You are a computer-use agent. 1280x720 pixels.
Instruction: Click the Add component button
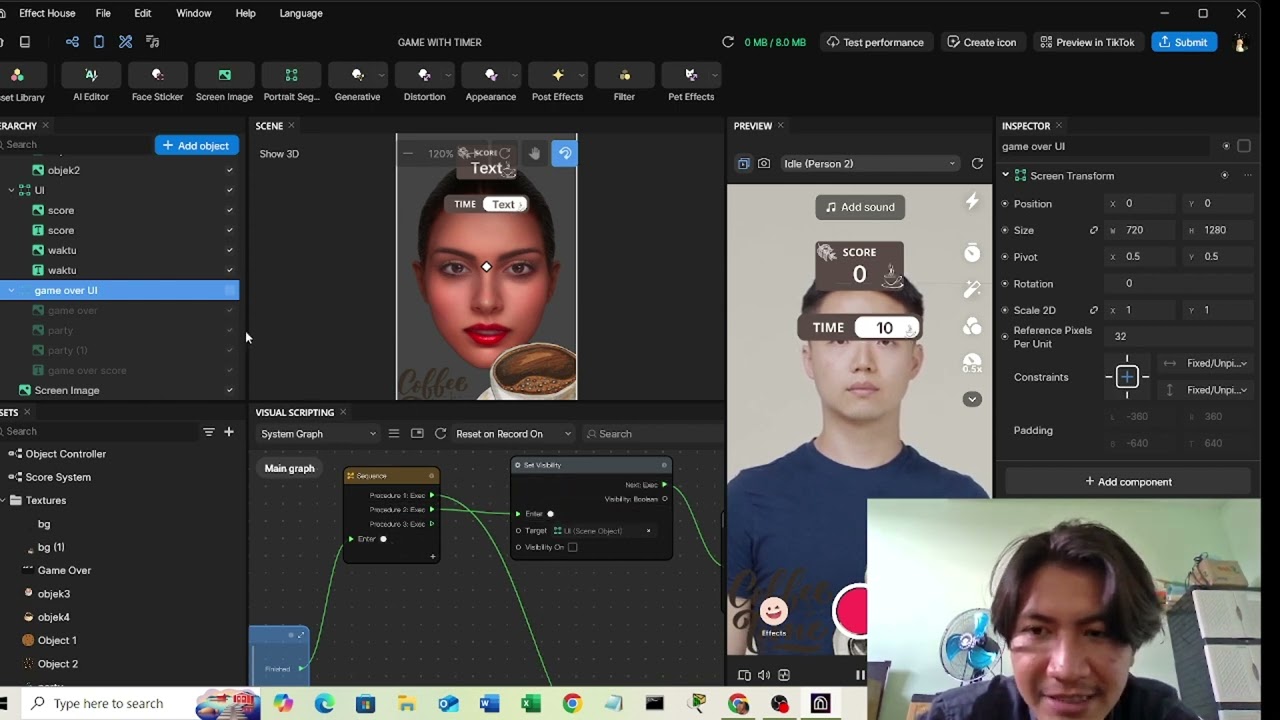[1129, 482]
